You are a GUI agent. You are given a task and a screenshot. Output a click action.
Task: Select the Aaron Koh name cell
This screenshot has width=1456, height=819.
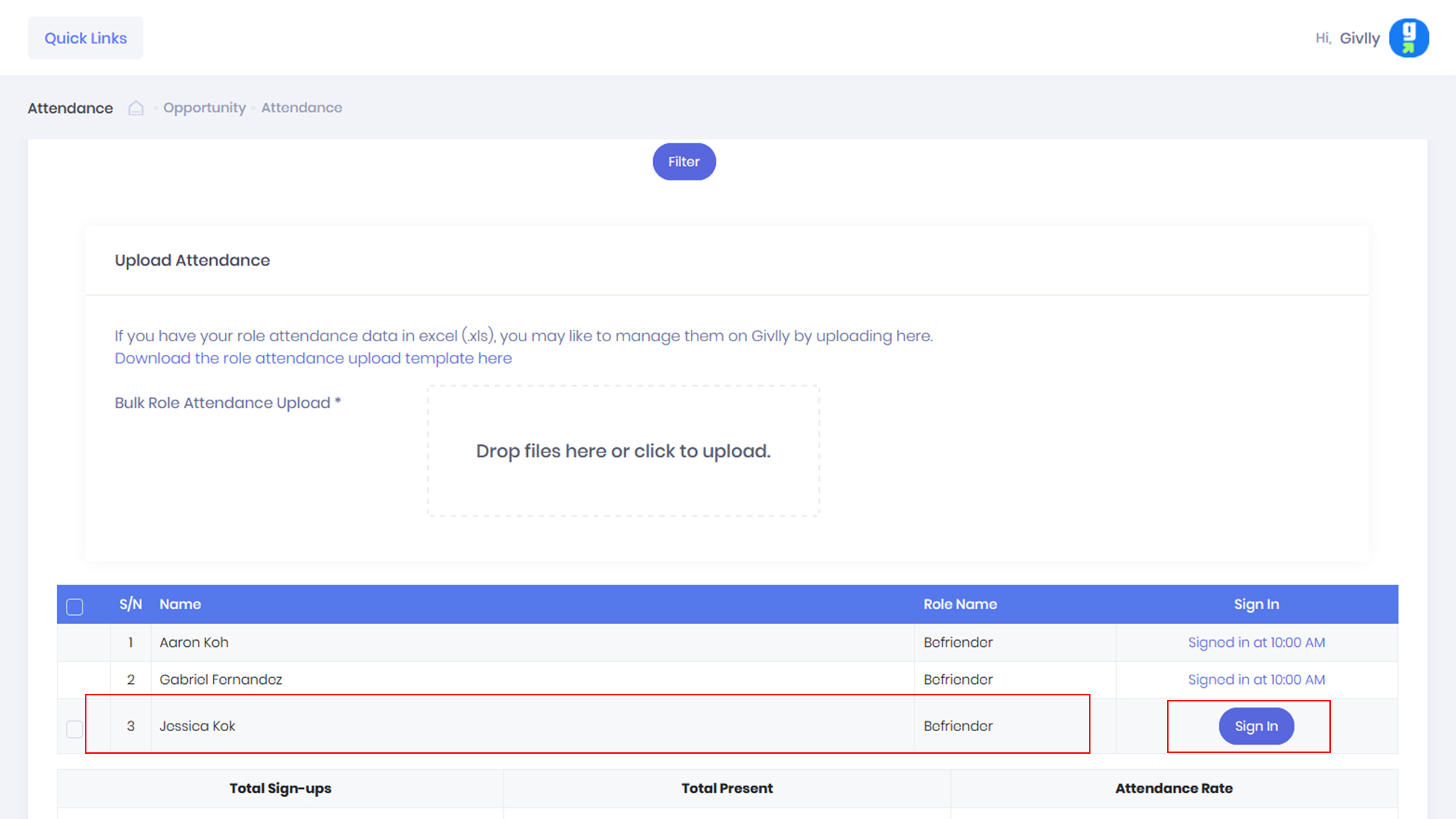(x=193, y=642)
